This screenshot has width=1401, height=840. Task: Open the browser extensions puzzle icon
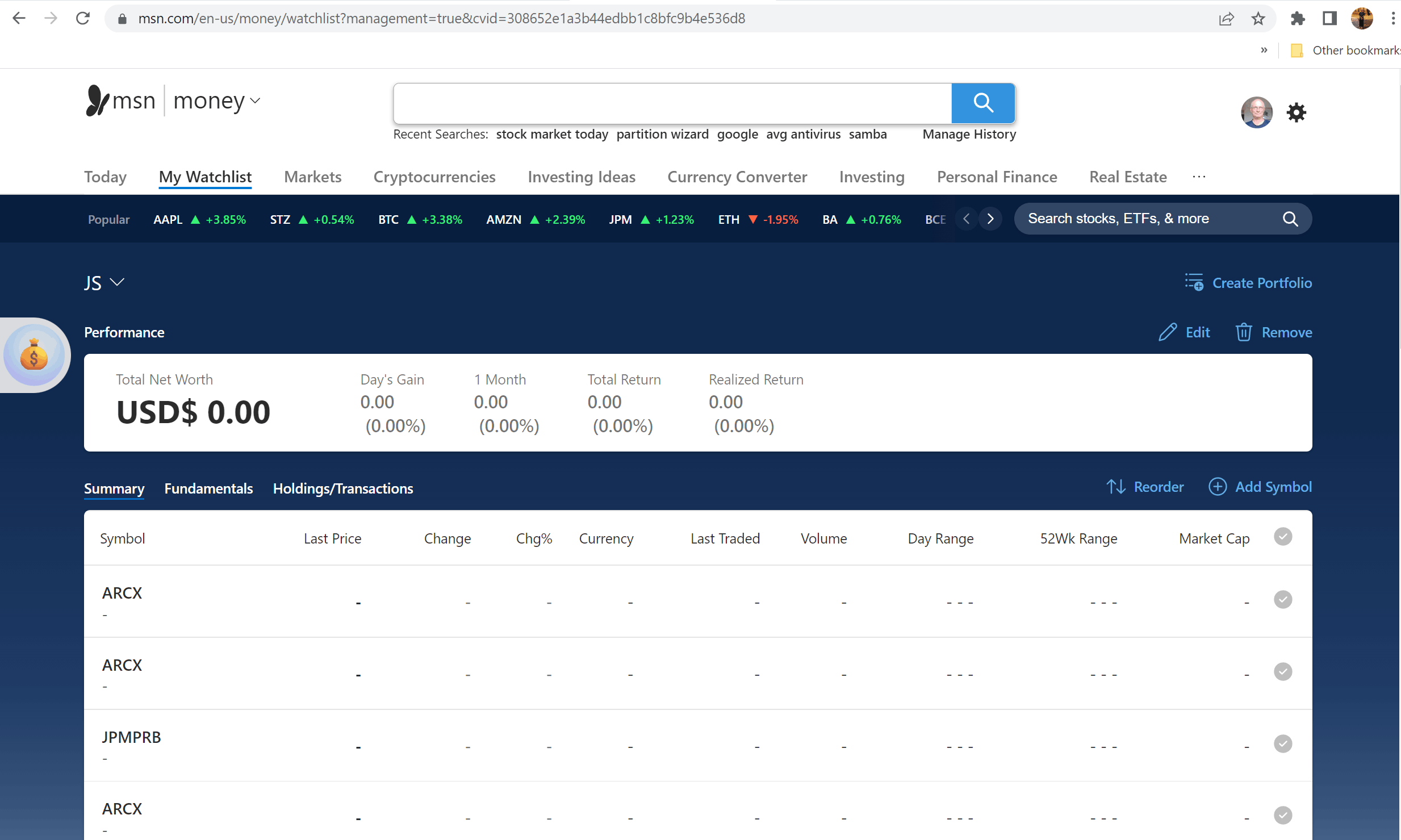click(1298, 19)
